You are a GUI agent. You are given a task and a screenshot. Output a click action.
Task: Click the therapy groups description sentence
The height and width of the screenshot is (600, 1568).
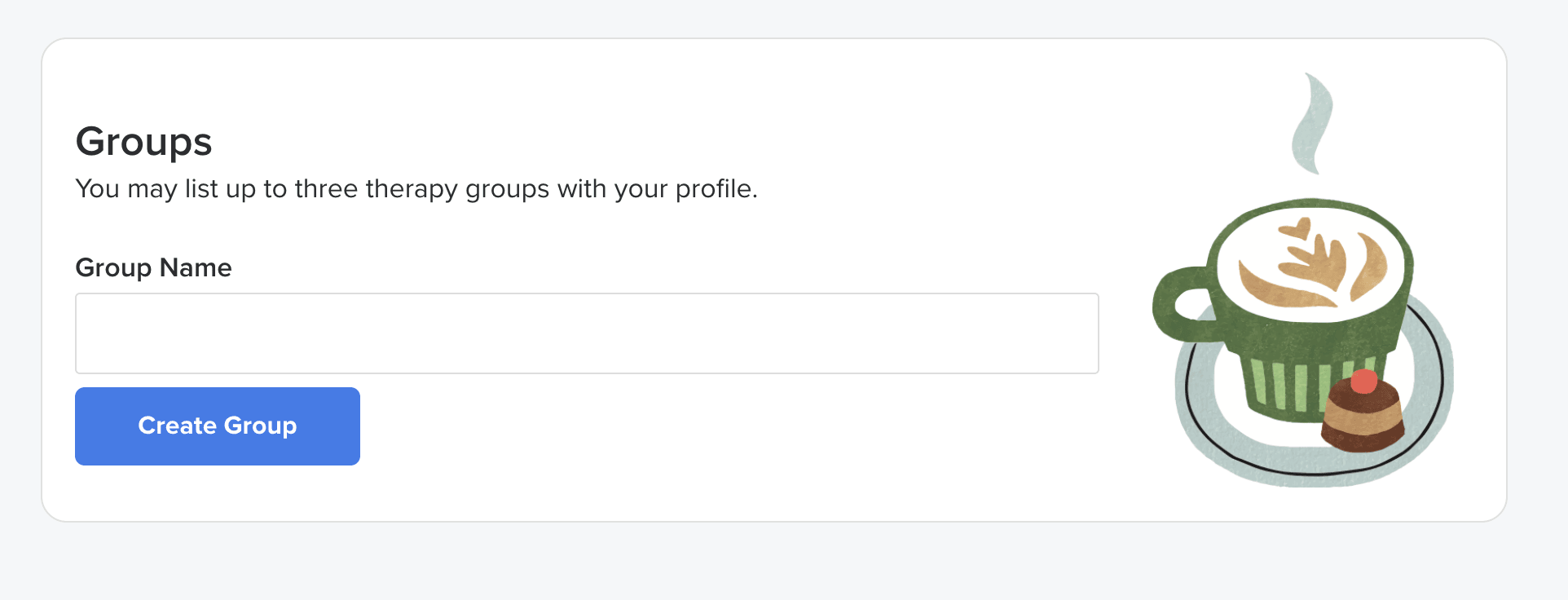416,189
